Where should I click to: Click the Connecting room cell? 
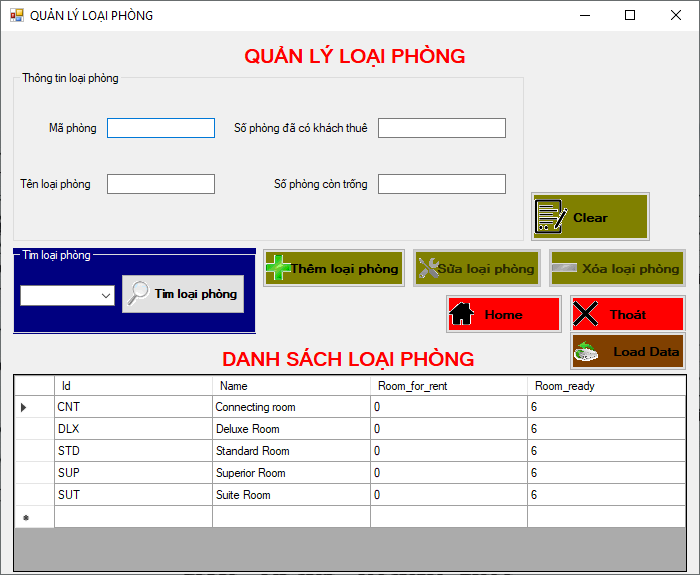[292, 407]
